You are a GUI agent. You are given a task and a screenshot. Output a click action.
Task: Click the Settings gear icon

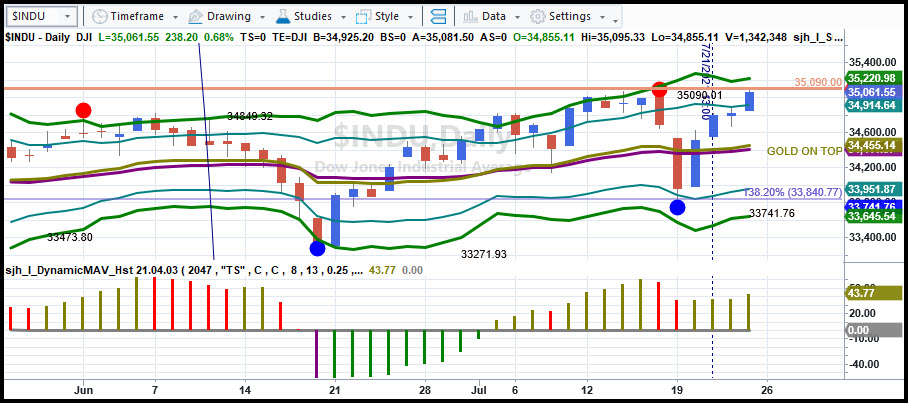pos(538,16)
